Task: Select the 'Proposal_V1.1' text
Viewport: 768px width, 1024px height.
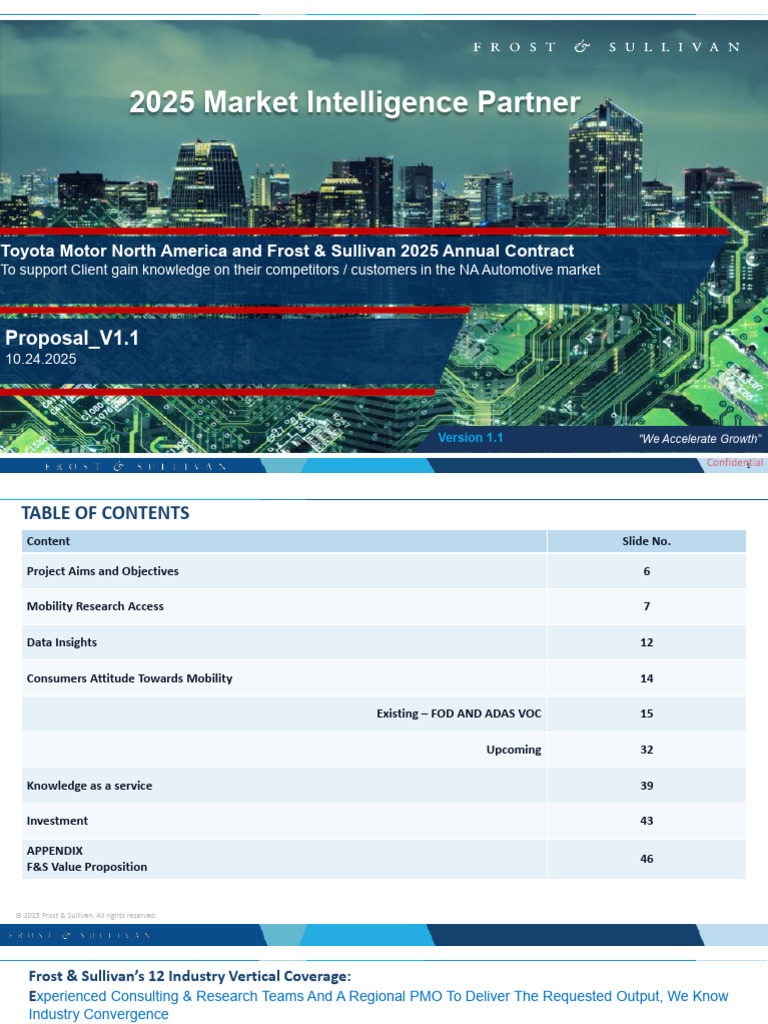Action: pyautogui.click(x=72, y=338)
